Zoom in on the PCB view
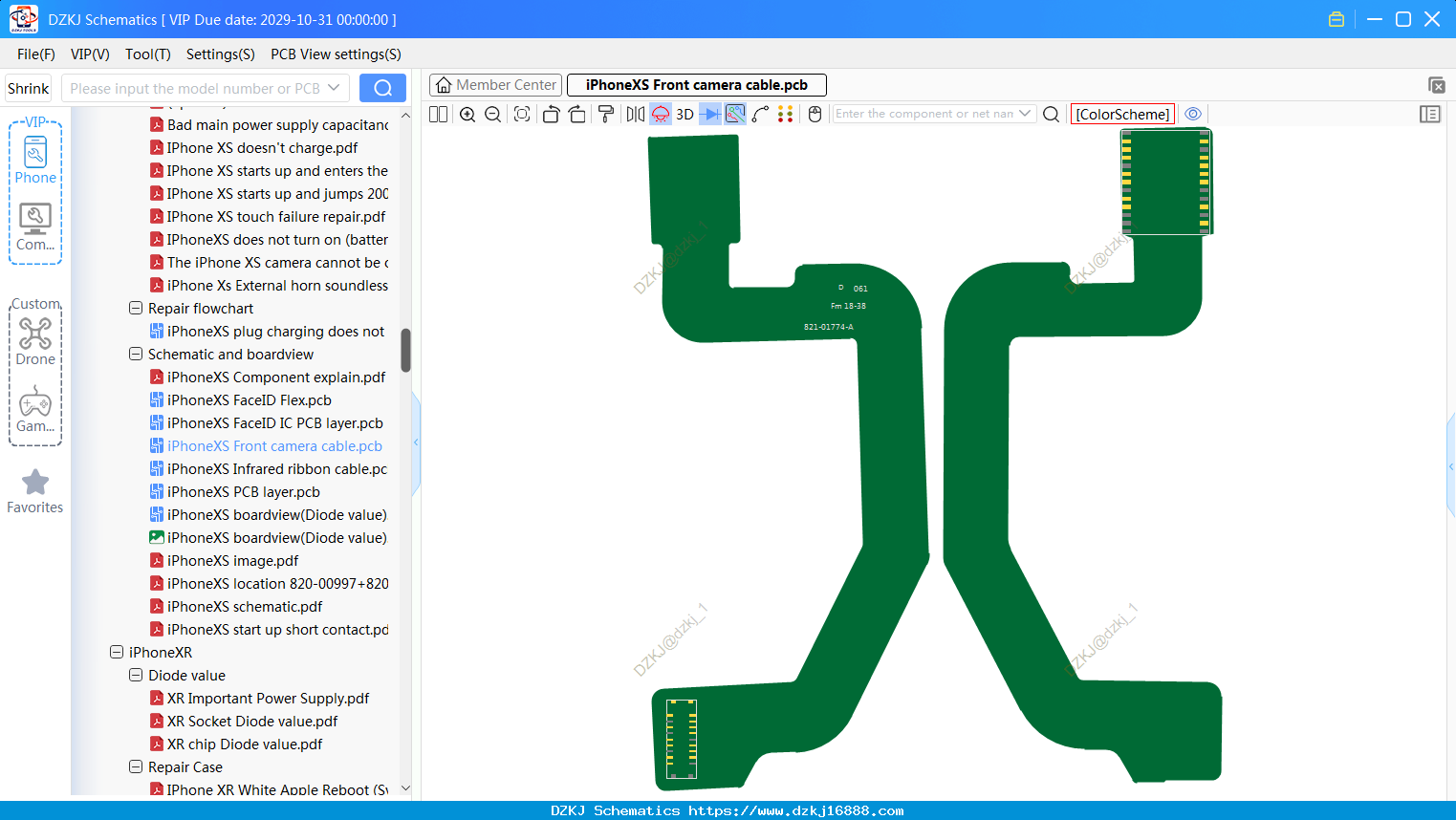This screenshot has height=820, width=1456. click(x=467, y=115)
